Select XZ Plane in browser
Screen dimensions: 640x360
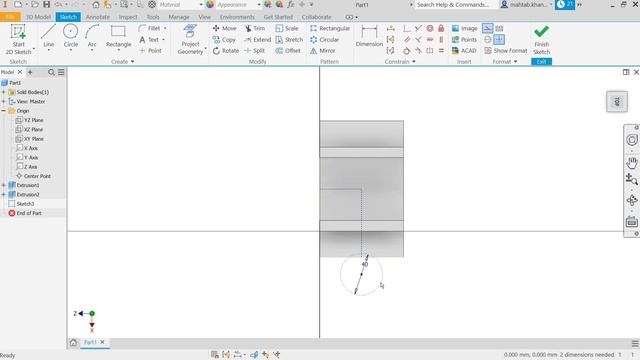pyautogui.click(x=29, y=129)
